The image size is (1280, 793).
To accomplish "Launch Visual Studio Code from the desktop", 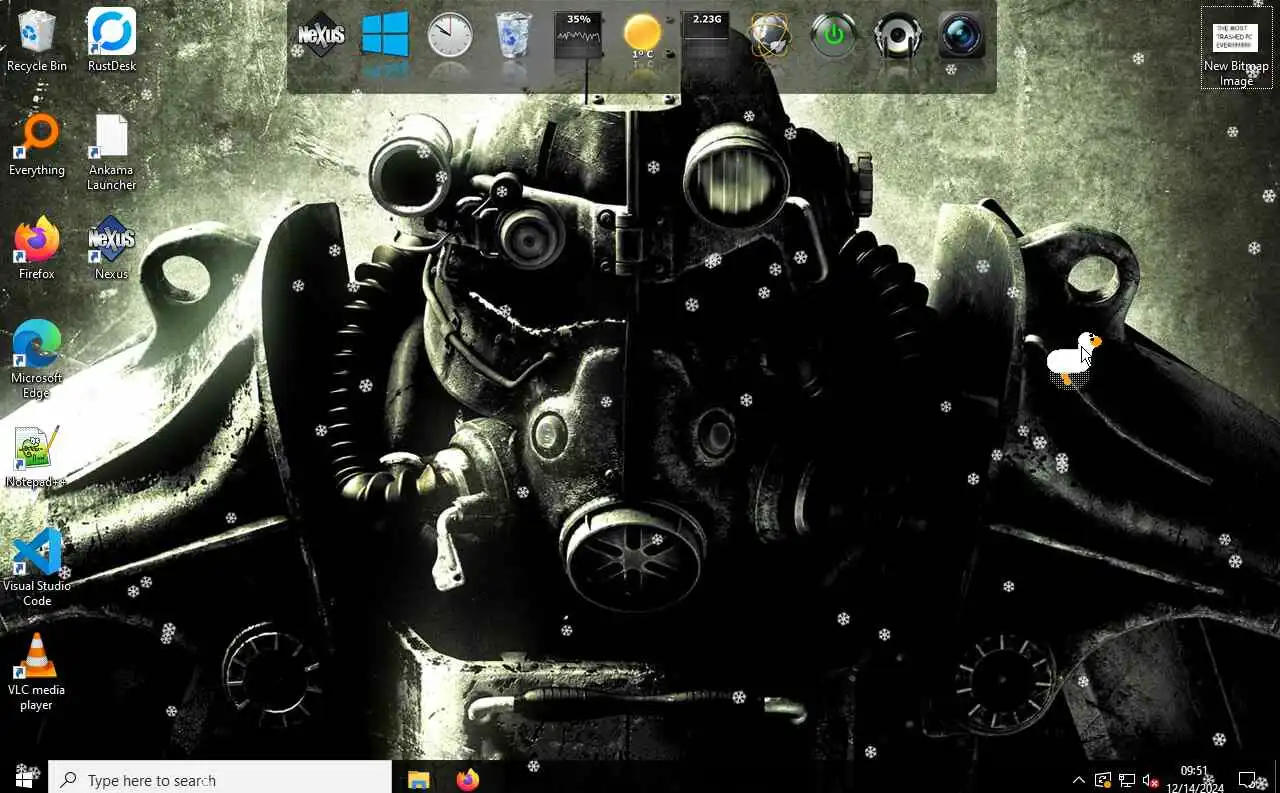I will [x=37, y=568].
